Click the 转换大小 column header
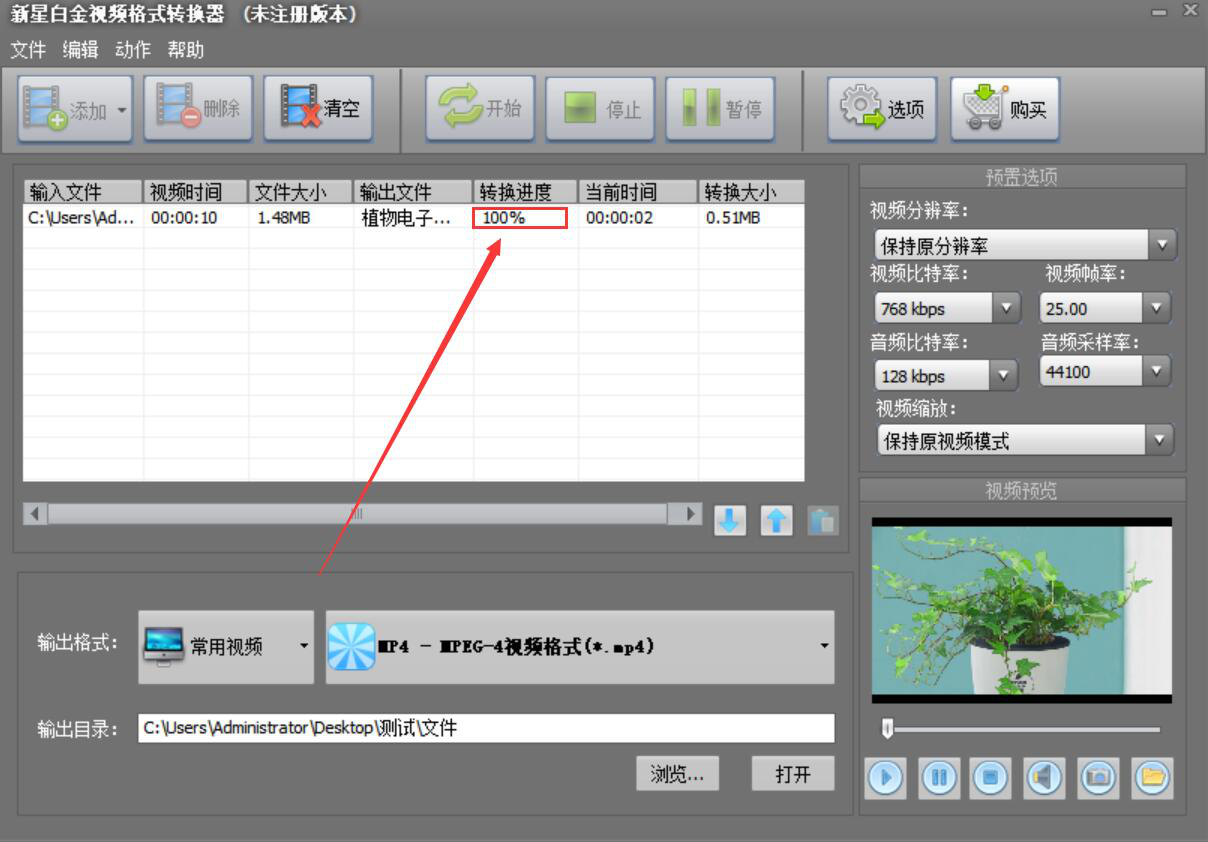Screen dimensions: 1208x842 coord(751,192)
